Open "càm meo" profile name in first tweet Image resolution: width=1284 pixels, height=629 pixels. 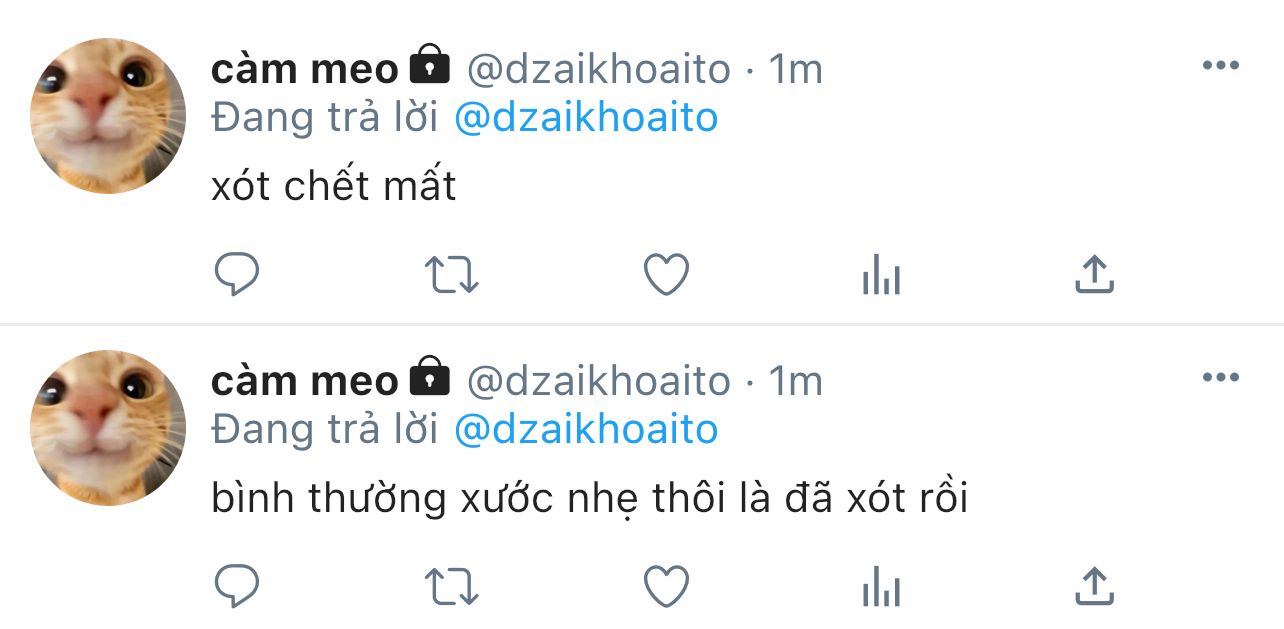305,69
